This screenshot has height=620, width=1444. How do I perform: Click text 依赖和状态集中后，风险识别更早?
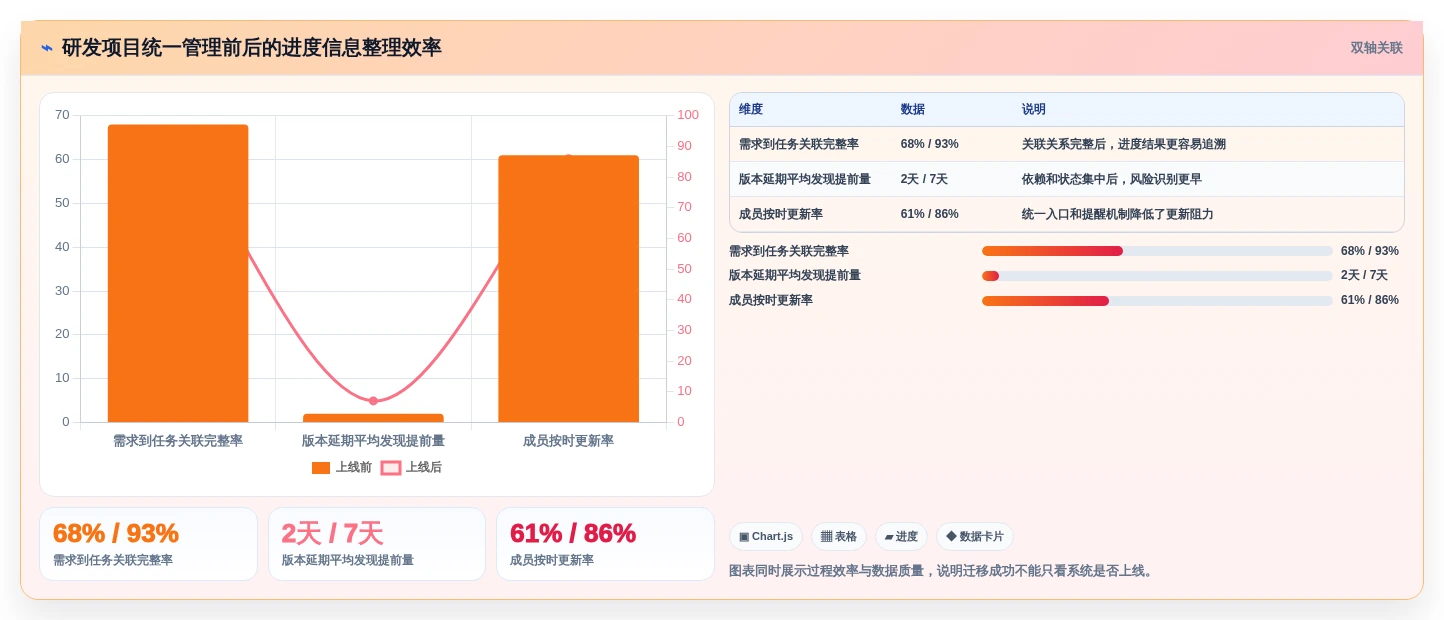pos(1112,179)
